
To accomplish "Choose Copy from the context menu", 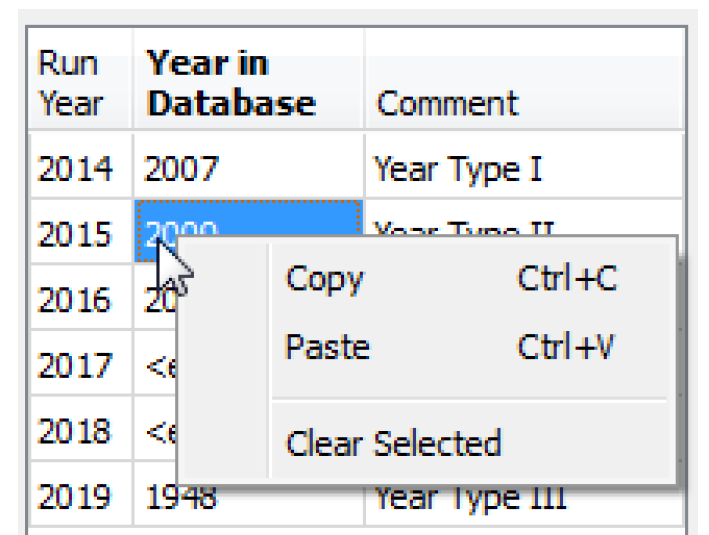I will pyautogui.click(x=325, y=279).
